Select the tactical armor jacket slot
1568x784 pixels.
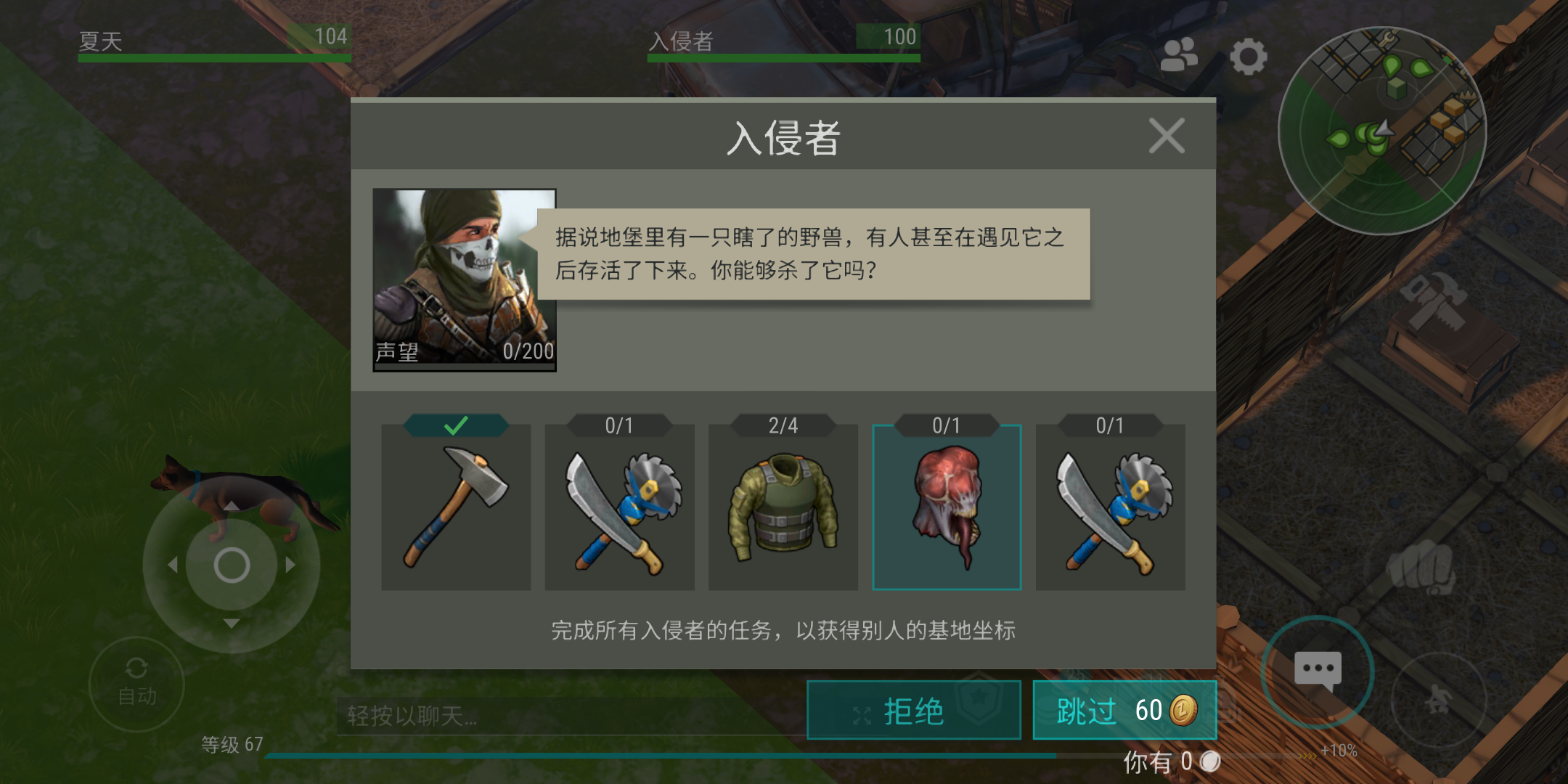tap(783, 507)
